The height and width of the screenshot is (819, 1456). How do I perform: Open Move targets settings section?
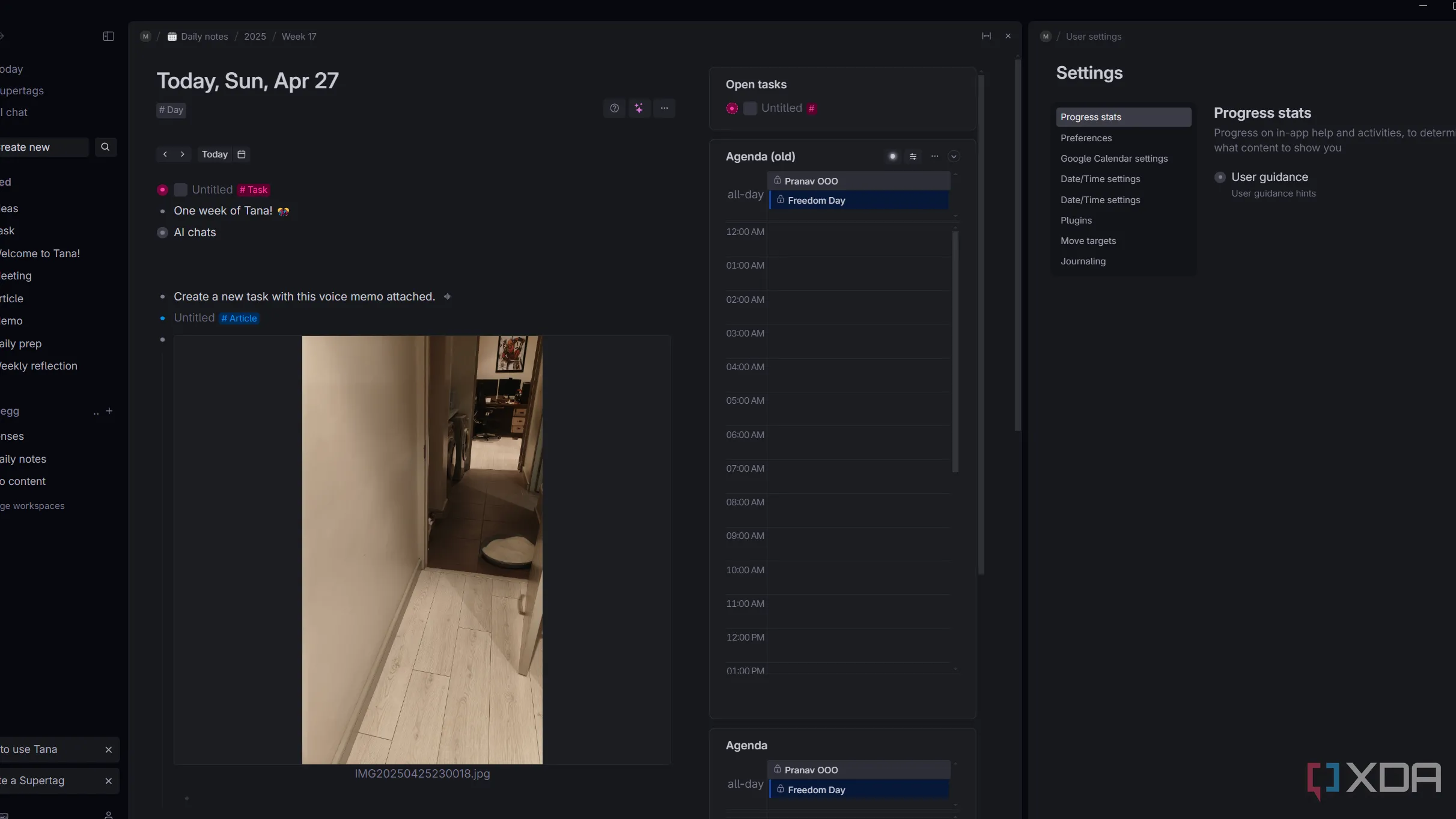[1088, 241]
